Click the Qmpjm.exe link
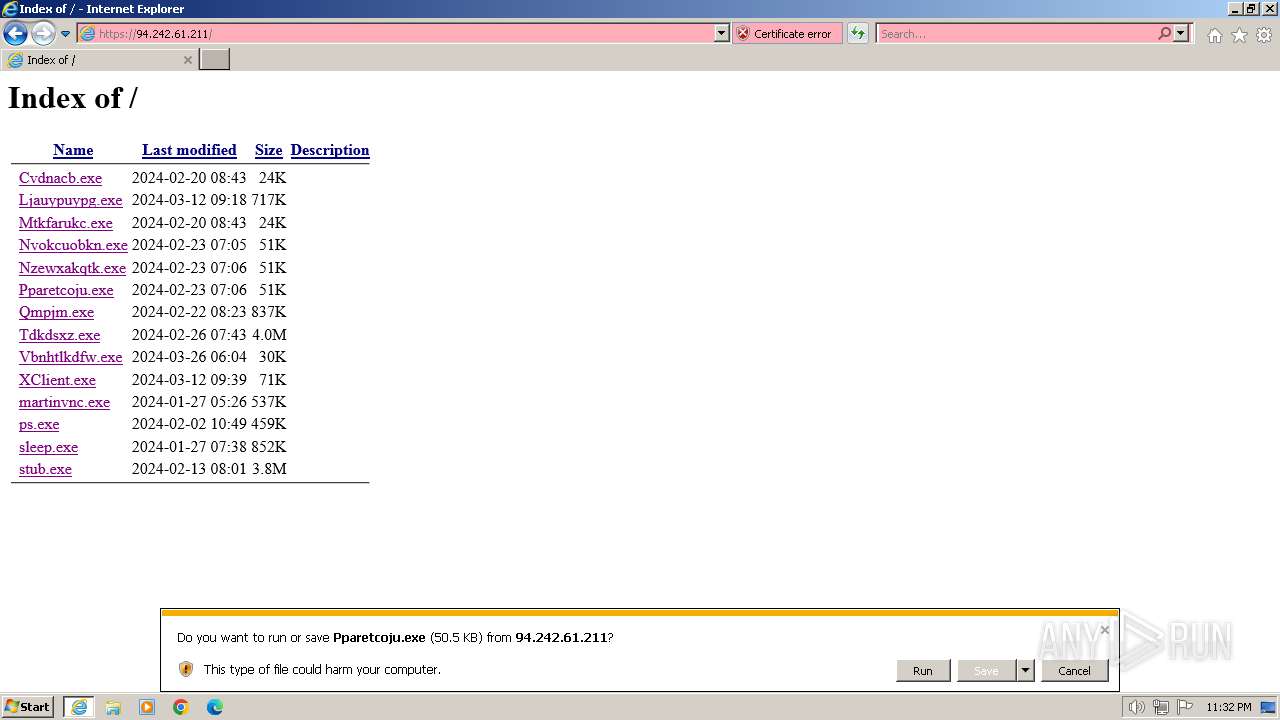 pos(56,312)
